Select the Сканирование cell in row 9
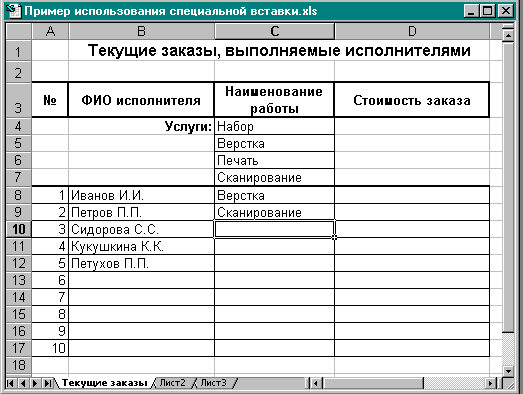 tap(274, 212)
